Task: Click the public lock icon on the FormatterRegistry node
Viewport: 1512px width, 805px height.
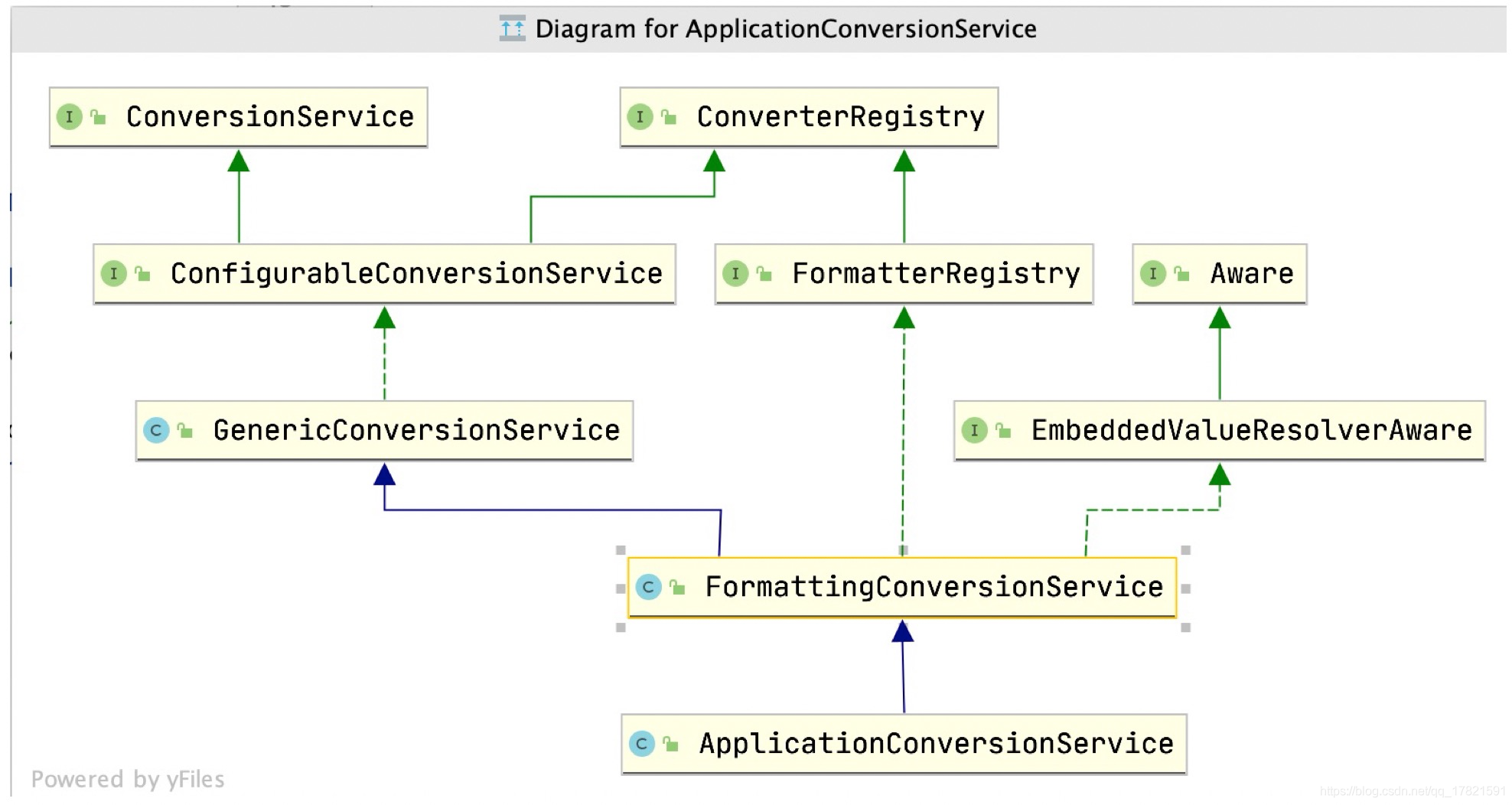Action: point(764,273)
